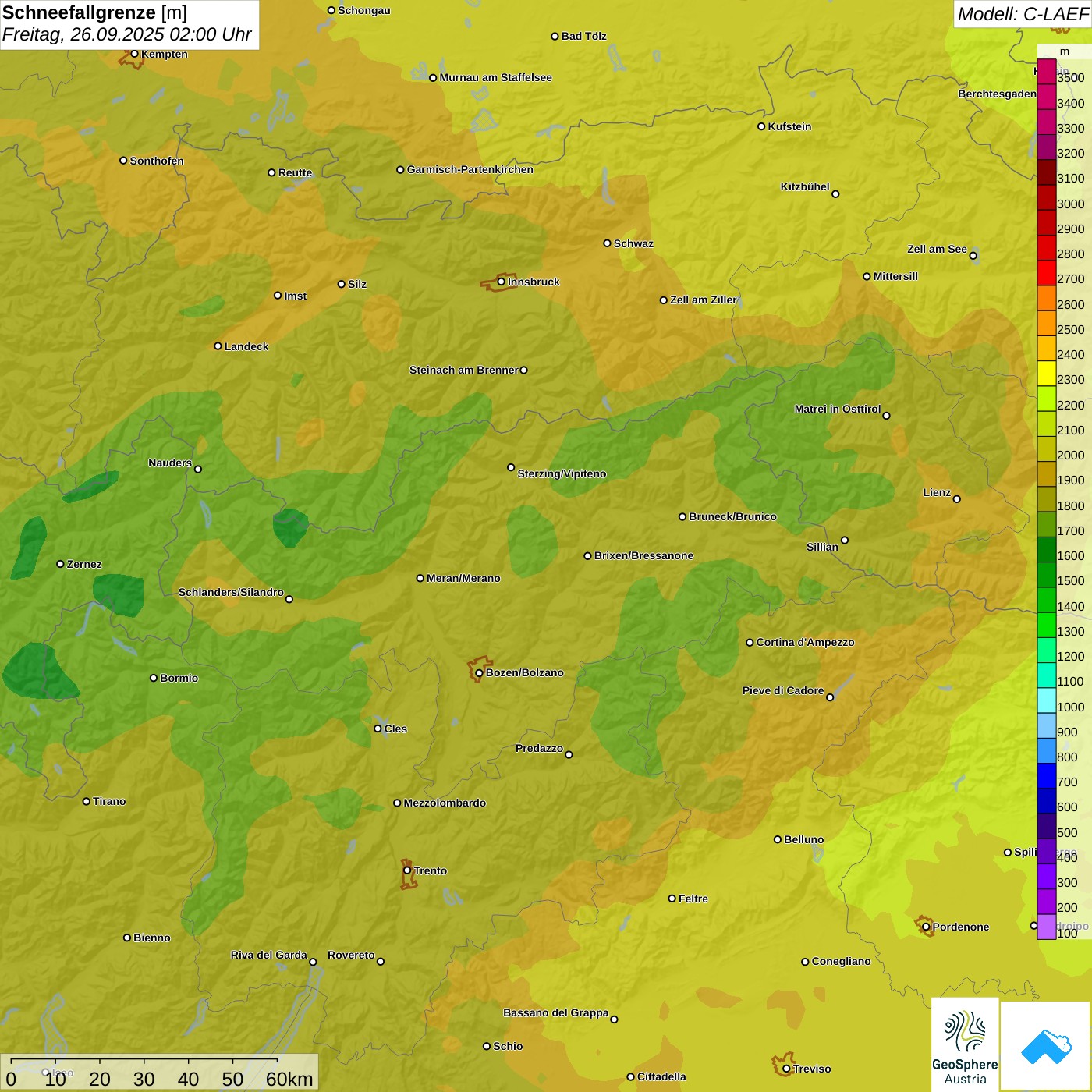
Task: Click the Schio label
Action: (509, 1046)
